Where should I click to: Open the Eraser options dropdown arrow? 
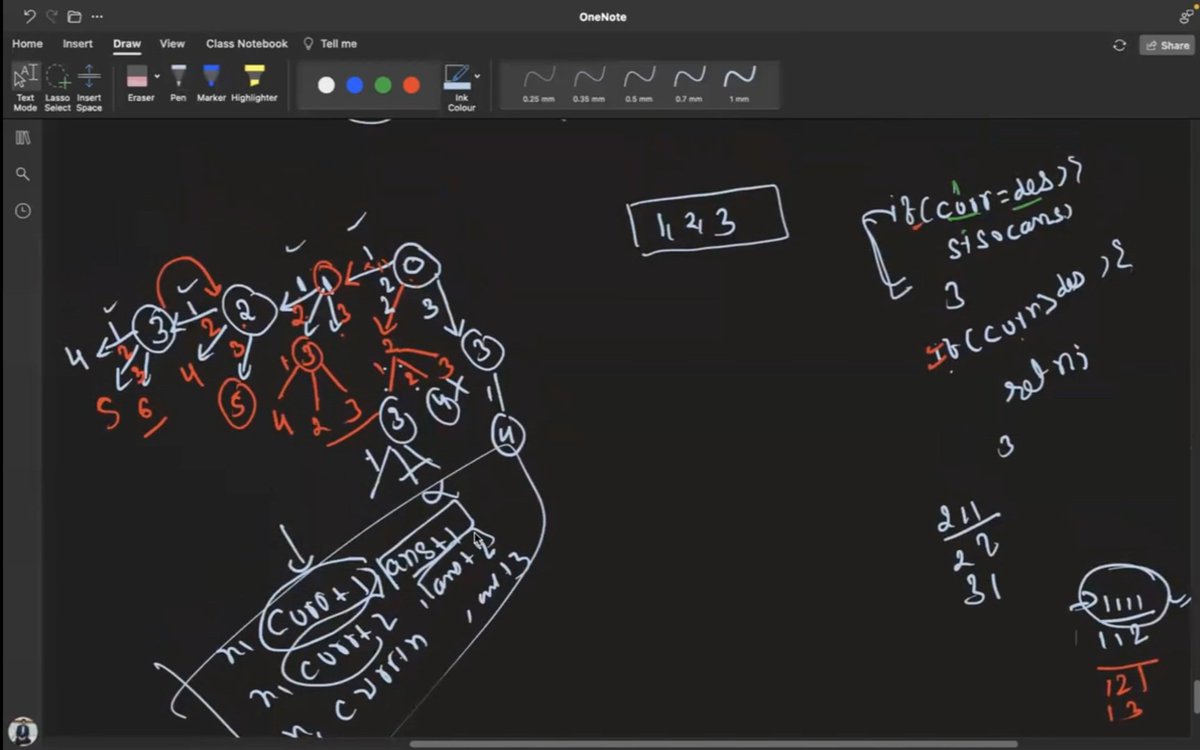click(x=157, y=76)
